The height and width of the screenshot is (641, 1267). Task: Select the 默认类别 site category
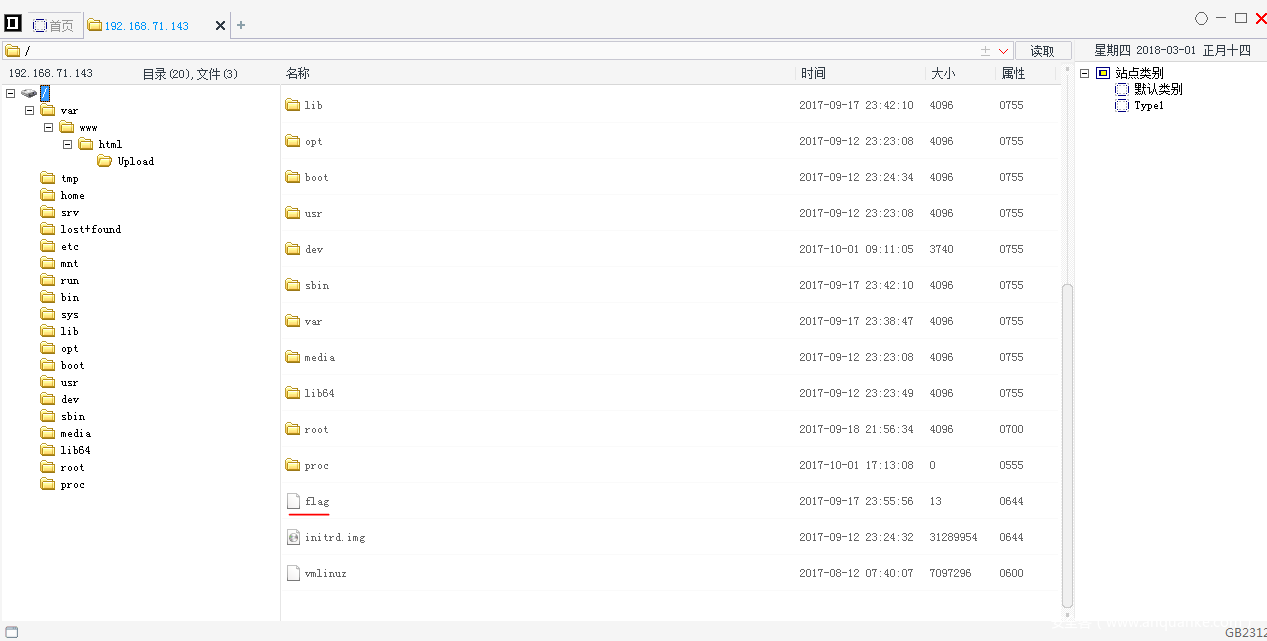click(x=1157, y=89)
